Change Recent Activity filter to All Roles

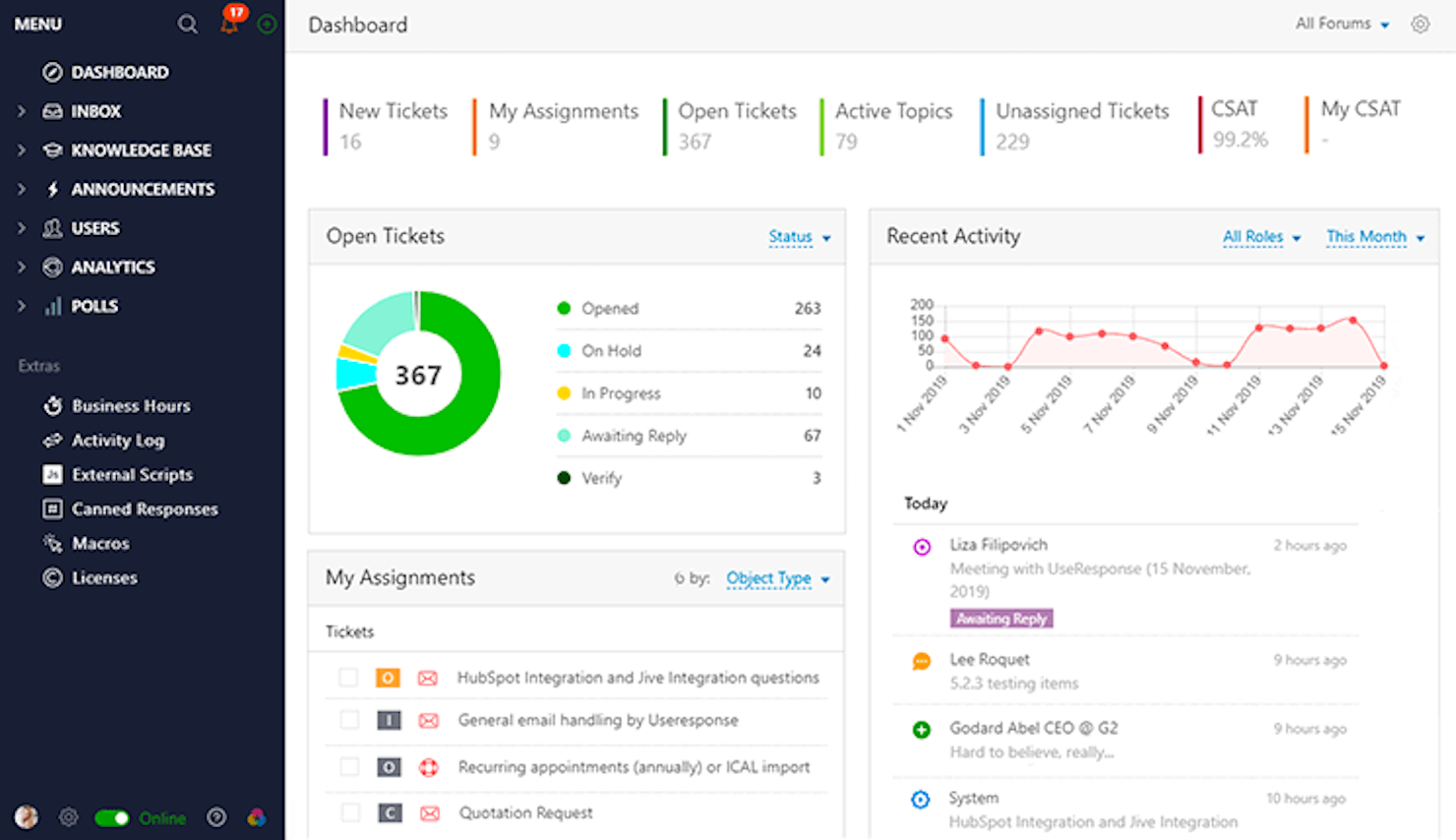pyautogui.click(x=1253, y=237)
